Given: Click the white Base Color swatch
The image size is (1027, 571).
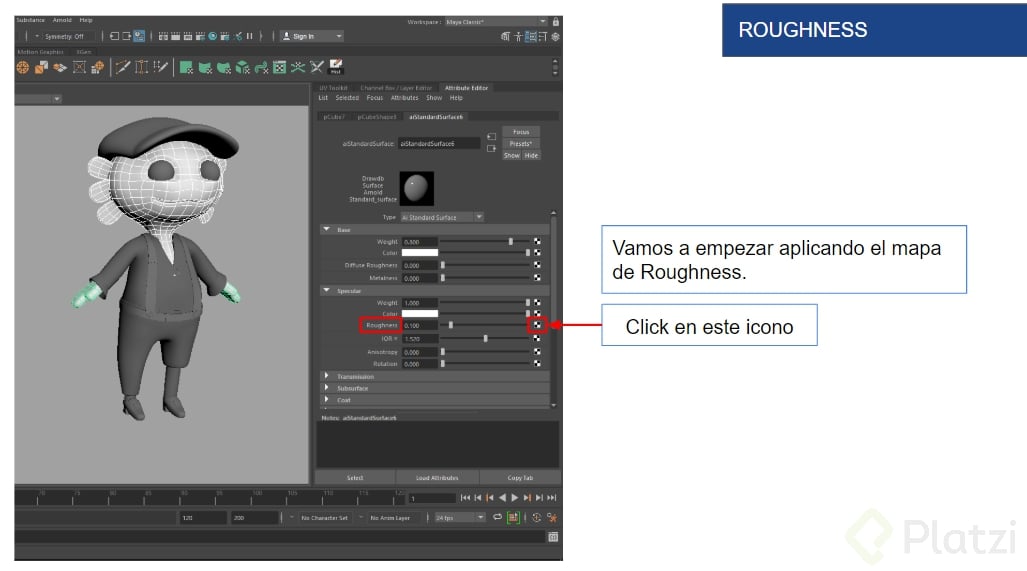Looking at the screenshot, I should coord(419,253).
